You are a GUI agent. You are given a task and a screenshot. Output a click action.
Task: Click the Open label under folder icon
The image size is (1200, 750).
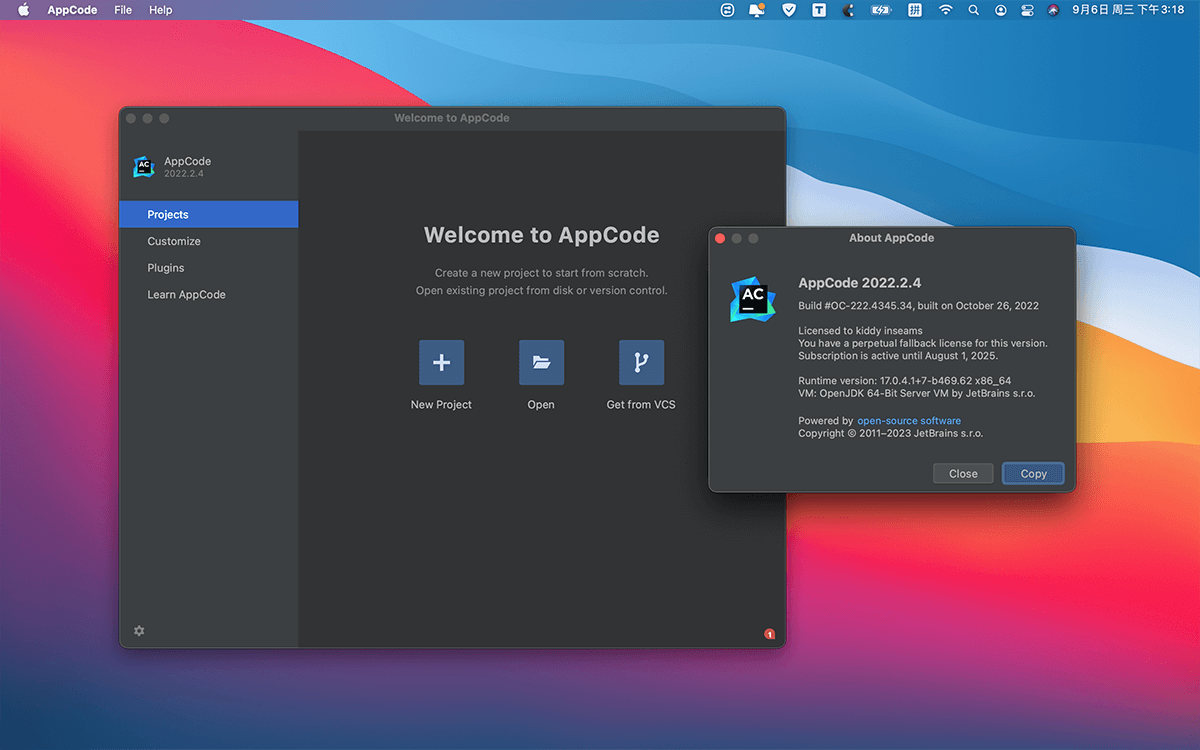pos(541,405)
